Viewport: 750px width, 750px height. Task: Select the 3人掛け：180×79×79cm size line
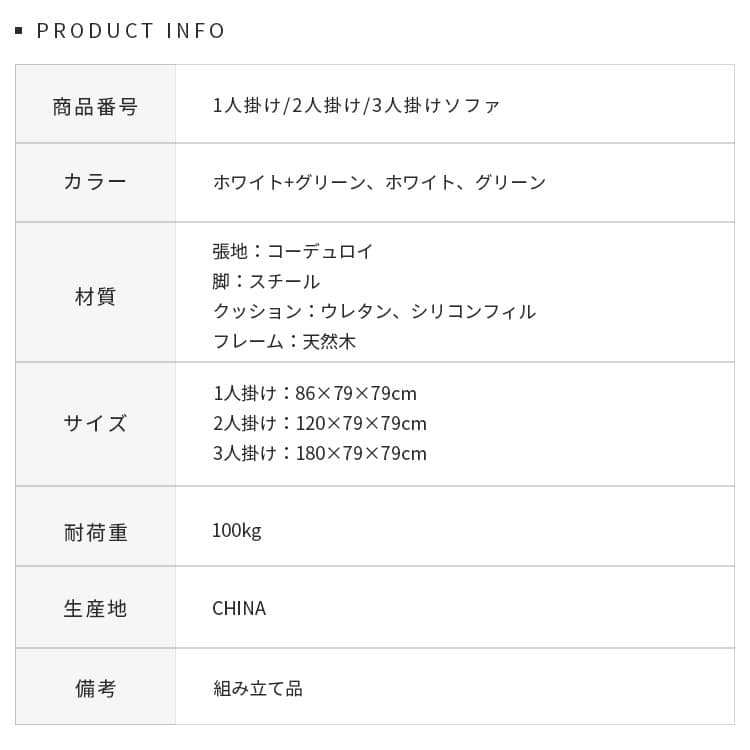pyautogui.click(x=319, y=453)
